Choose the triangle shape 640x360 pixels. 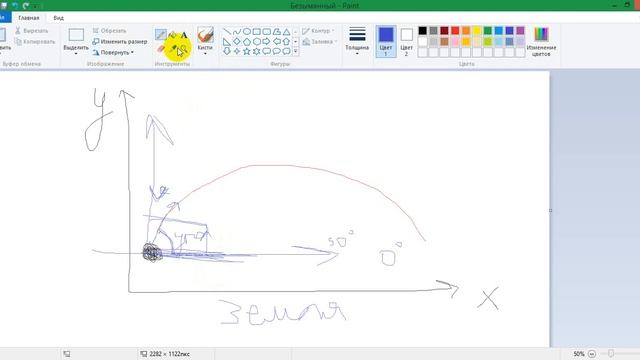click(x=287, y=31)
